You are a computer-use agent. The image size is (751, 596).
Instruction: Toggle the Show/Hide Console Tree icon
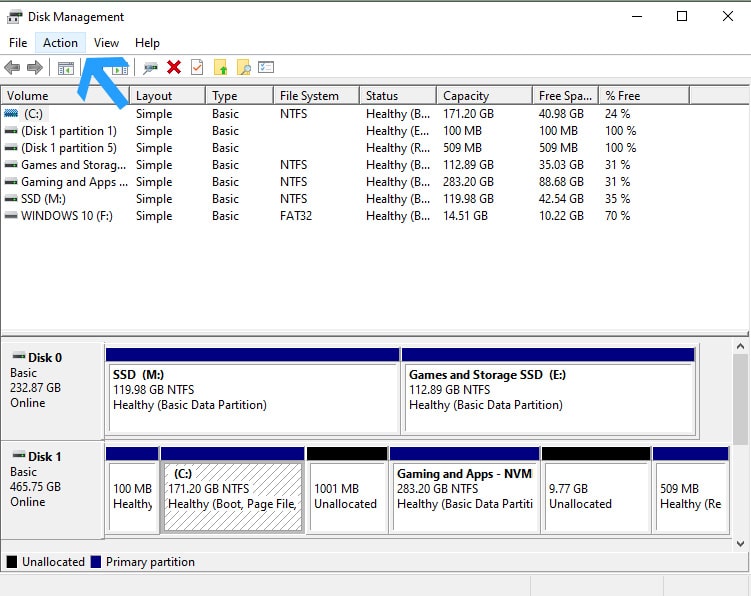66,68
